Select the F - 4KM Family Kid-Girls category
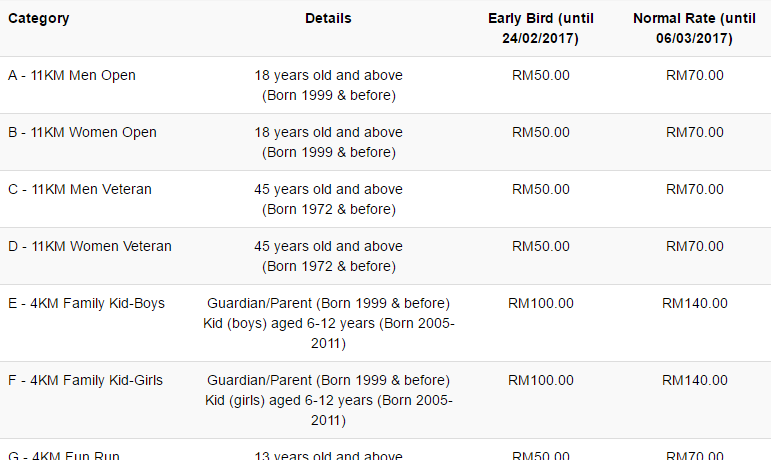The height and width of the screenshot is (460, 771). point(85,381)
